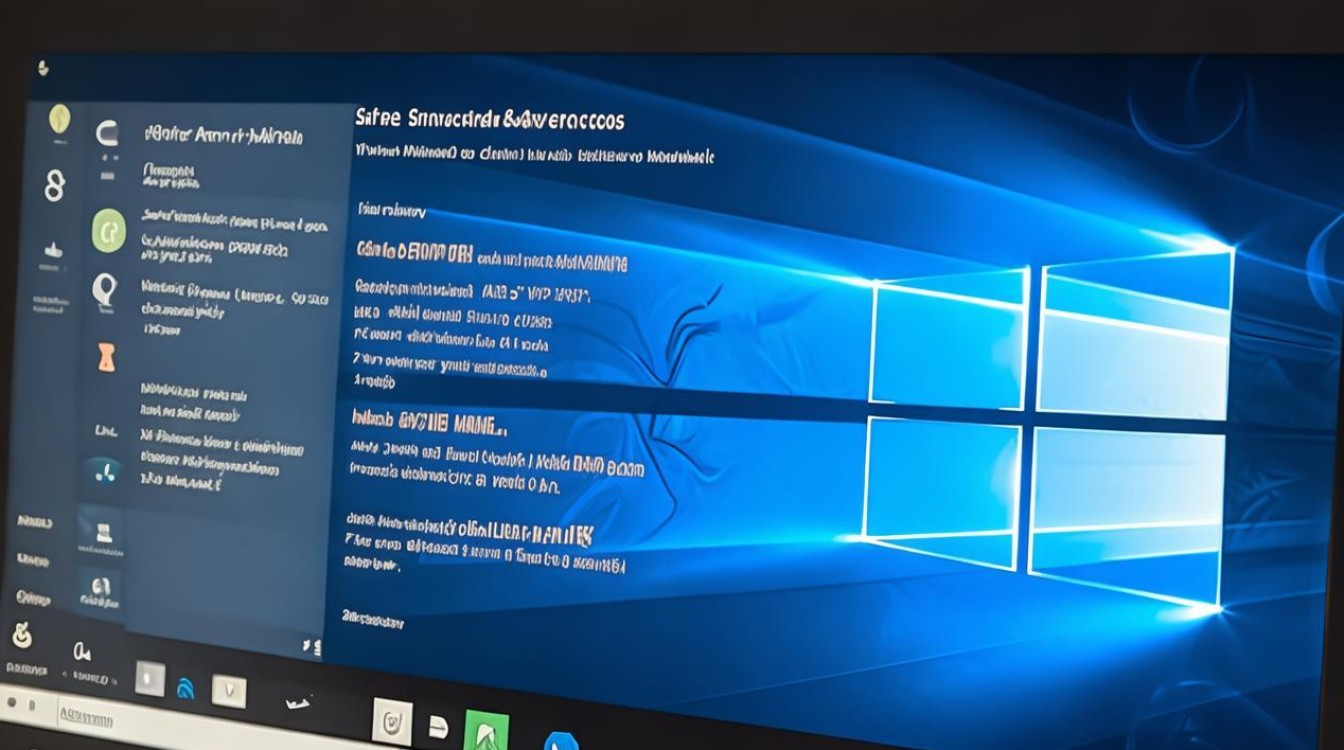Click the white C-shaped icon atop list

coord(107,134)
